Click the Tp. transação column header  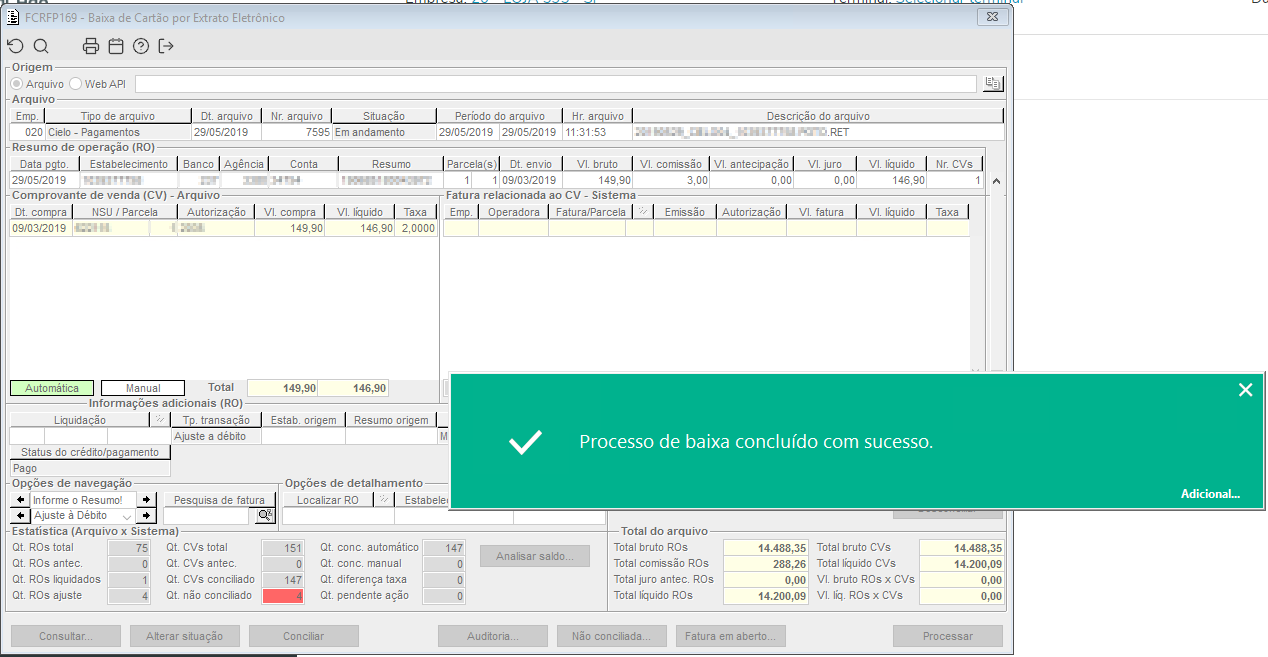[216, 420]
